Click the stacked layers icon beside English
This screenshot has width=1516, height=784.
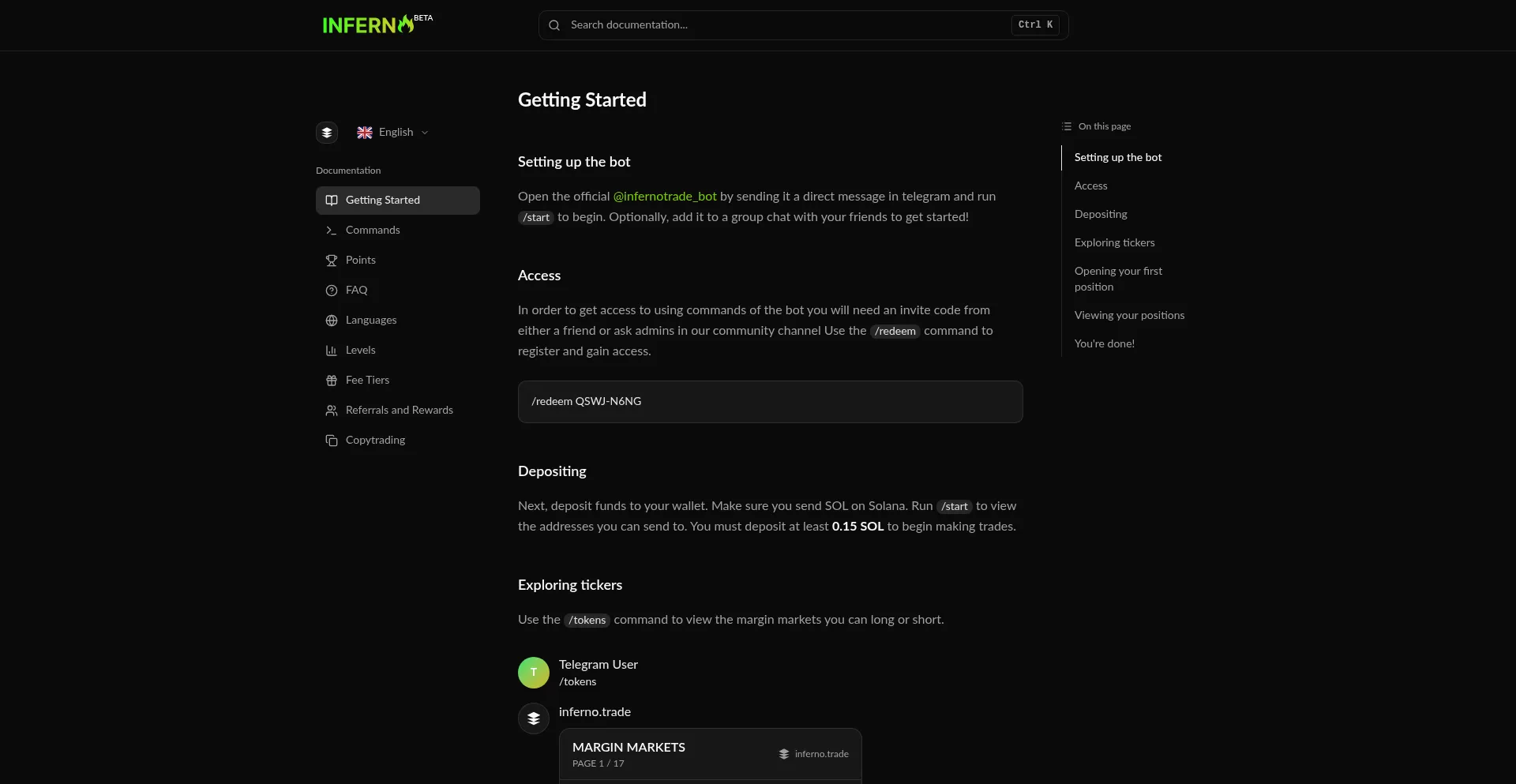pos(327,133)
